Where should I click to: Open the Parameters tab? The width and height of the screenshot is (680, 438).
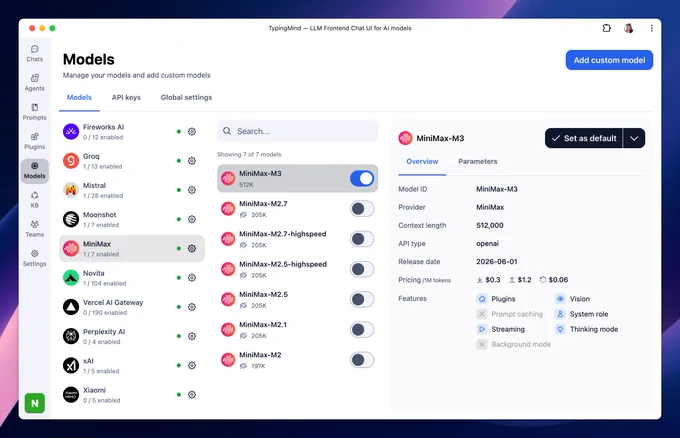pyautogui.click(x=478, y=161)
